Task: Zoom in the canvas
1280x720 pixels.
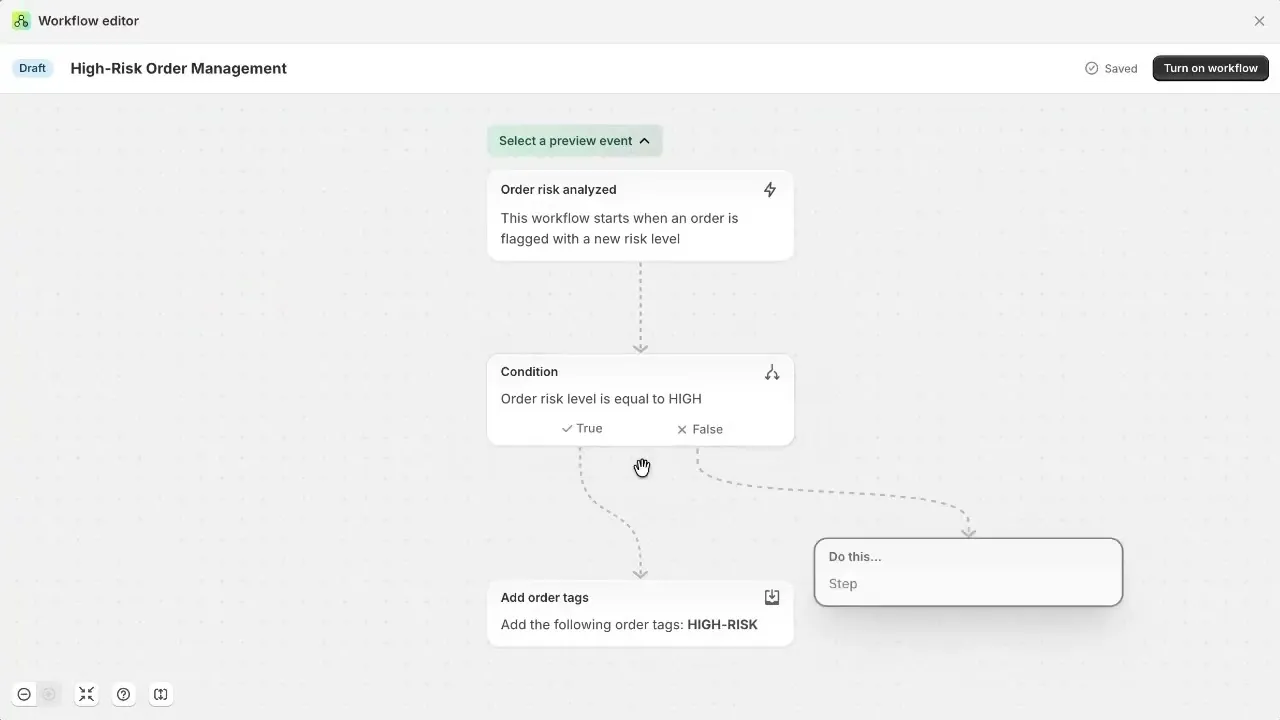Action: pyautogui.click(x=48, y=694)
